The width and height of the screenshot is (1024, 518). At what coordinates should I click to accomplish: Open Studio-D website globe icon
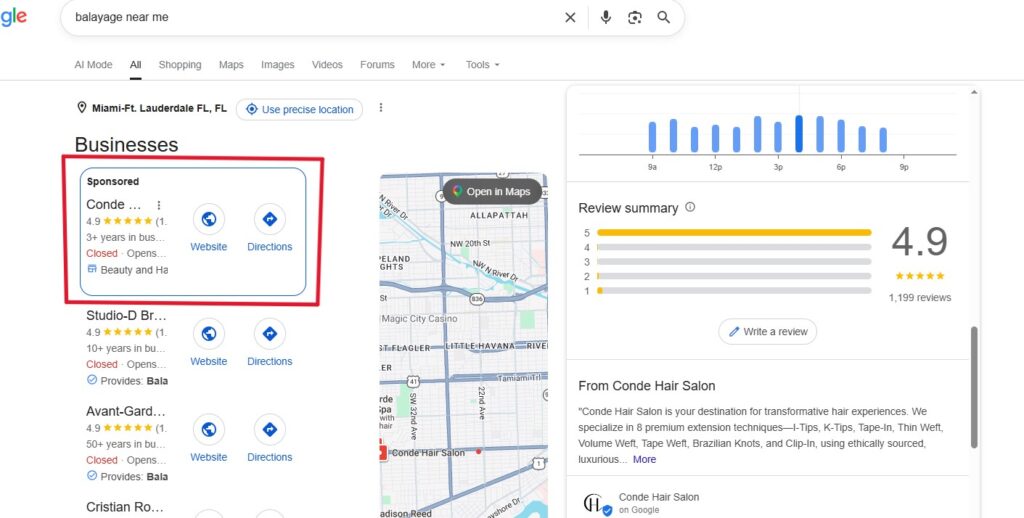tap(209, 334)
